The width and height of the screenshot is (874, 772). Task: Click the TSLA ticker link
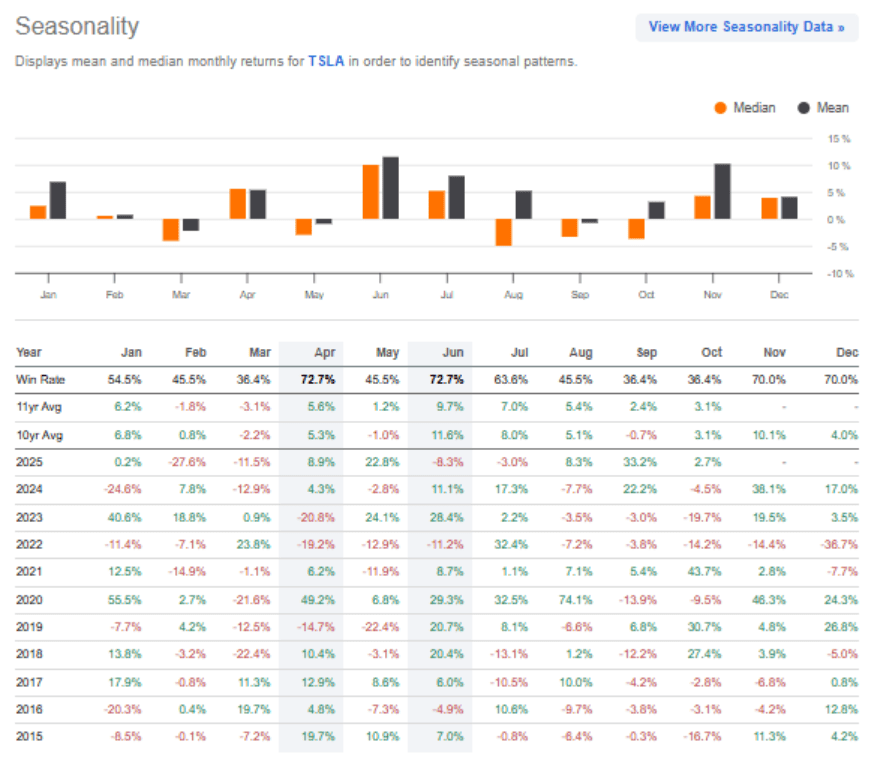point(326,61)
